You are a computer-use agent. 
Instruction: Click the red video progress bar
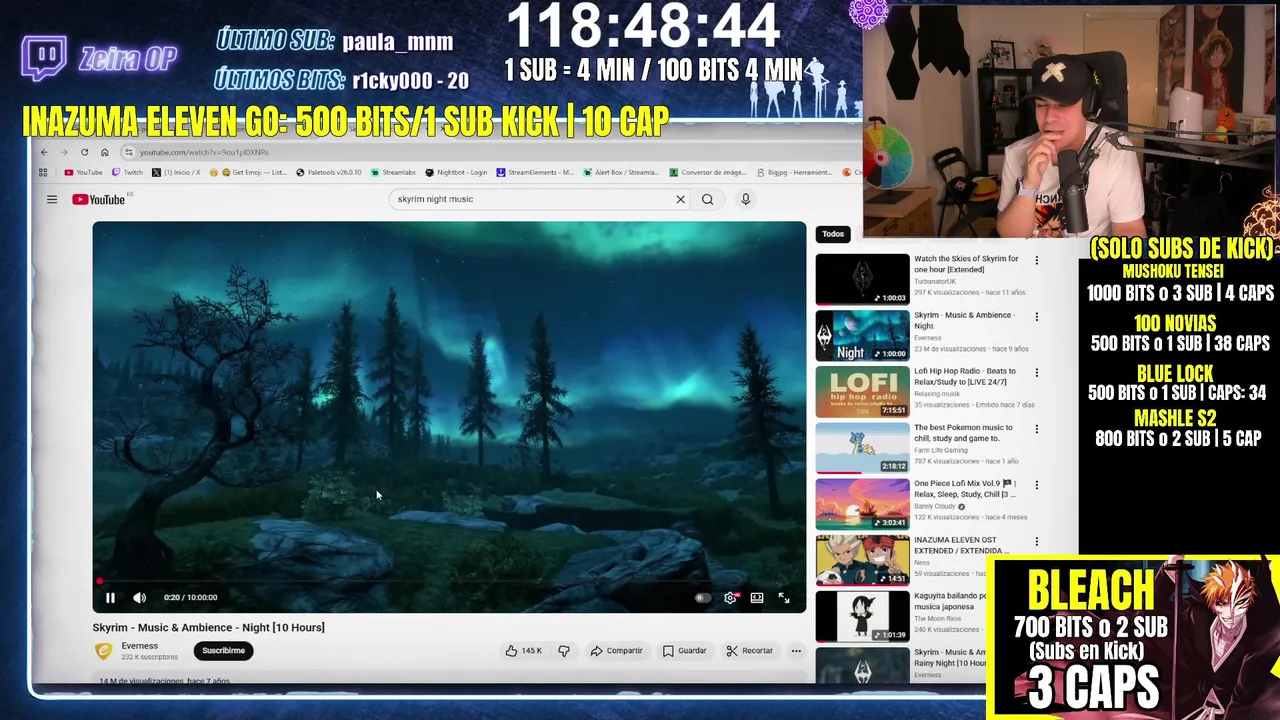click(x=449, y=581)
